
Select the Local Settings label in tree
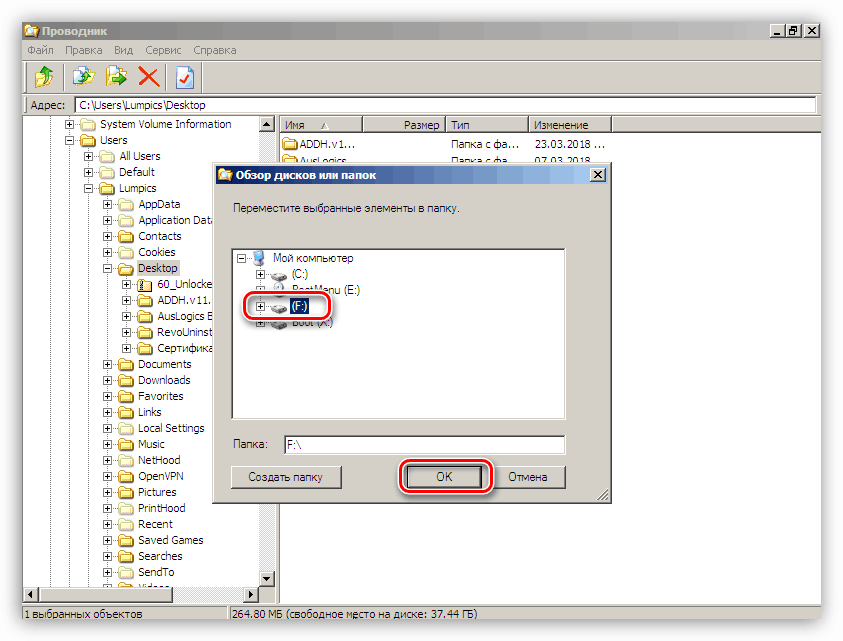pyautogui.click(x=171, y=429)
